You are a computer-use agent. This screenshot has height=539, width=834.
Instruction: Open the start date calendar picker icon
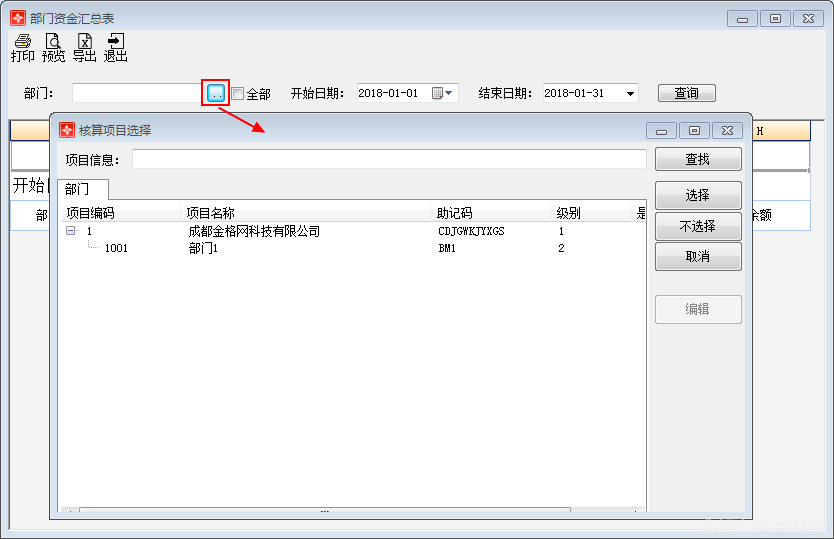(437, 93)
